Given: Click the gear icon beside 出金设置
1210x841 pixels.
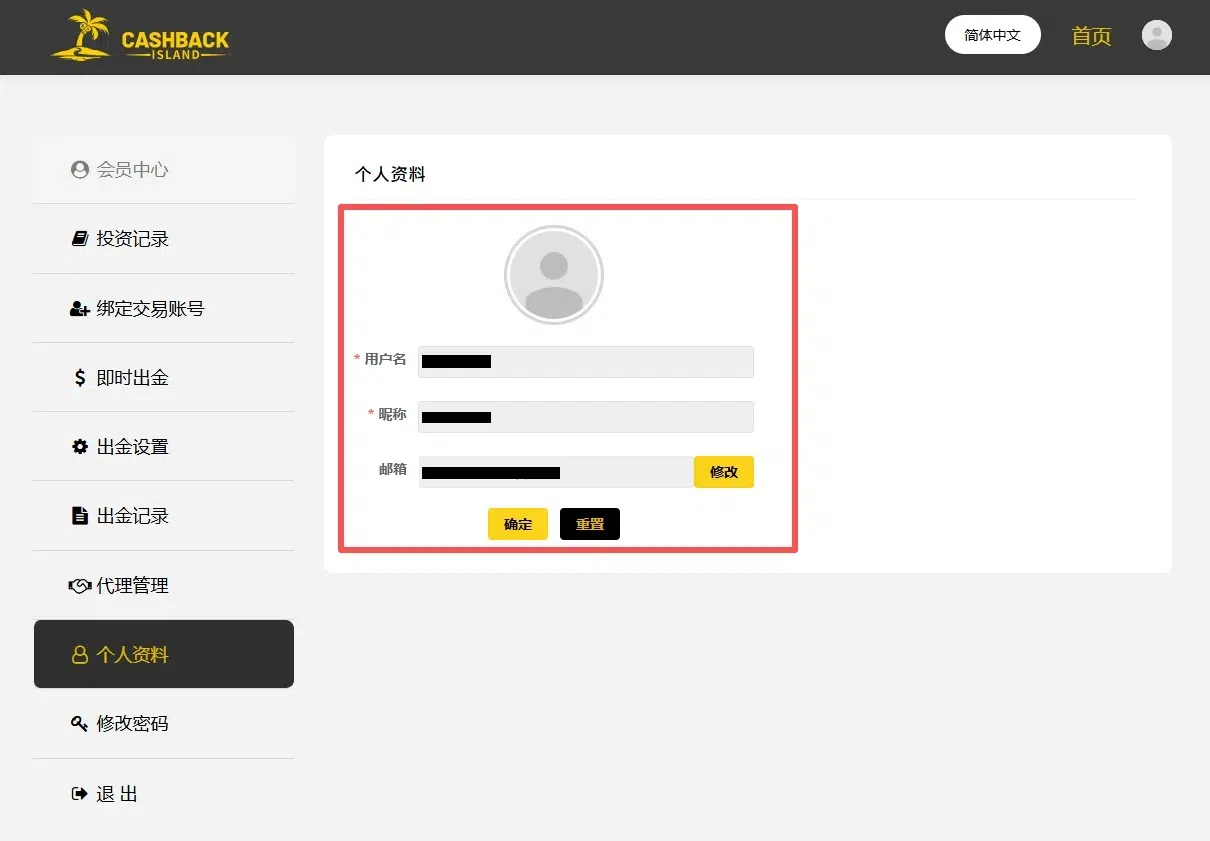Looking at the screenshot, I should coord(80,447).
